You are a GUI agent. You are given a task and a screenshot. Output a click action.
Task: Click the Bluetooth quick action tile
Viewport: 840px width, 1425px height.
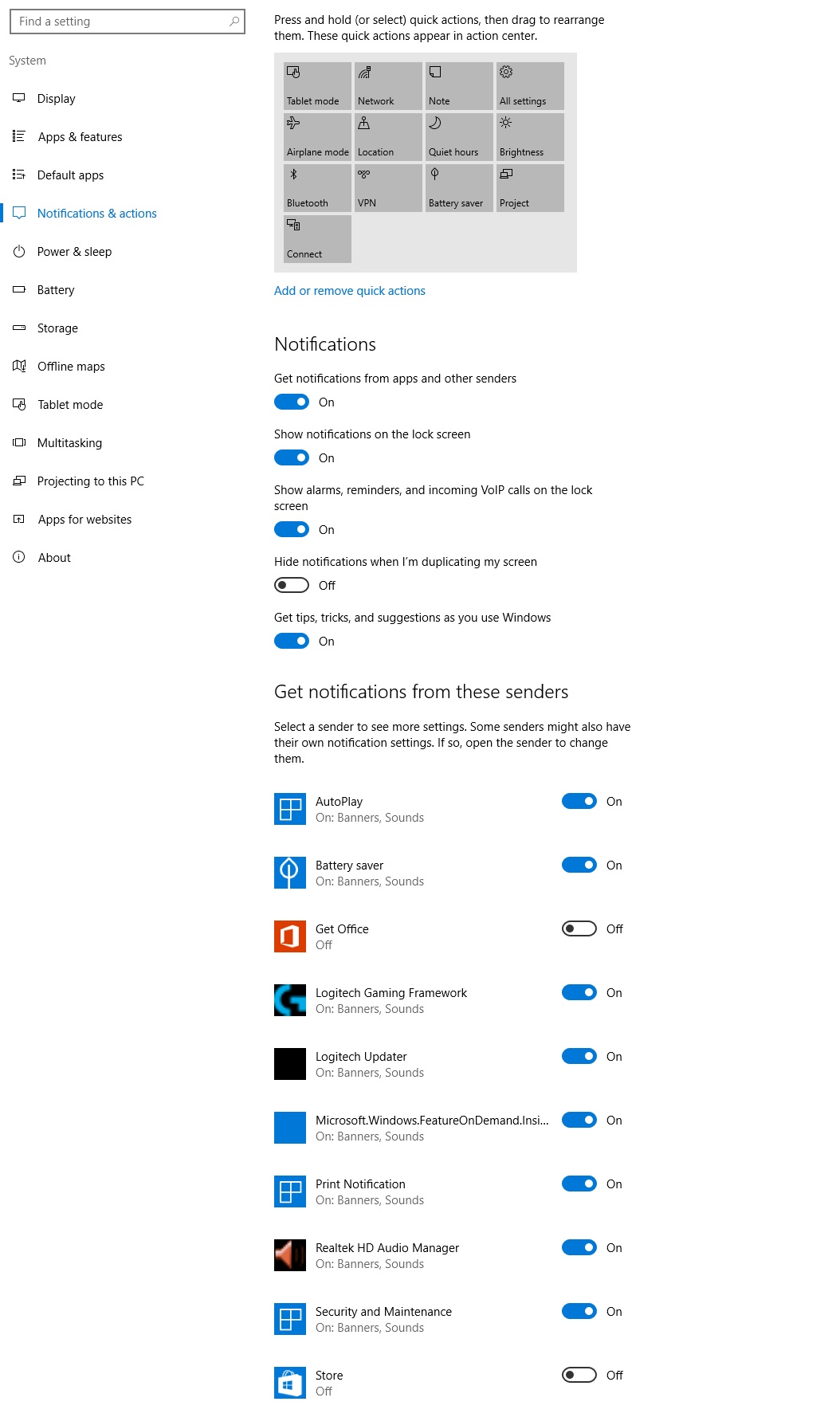317,187
